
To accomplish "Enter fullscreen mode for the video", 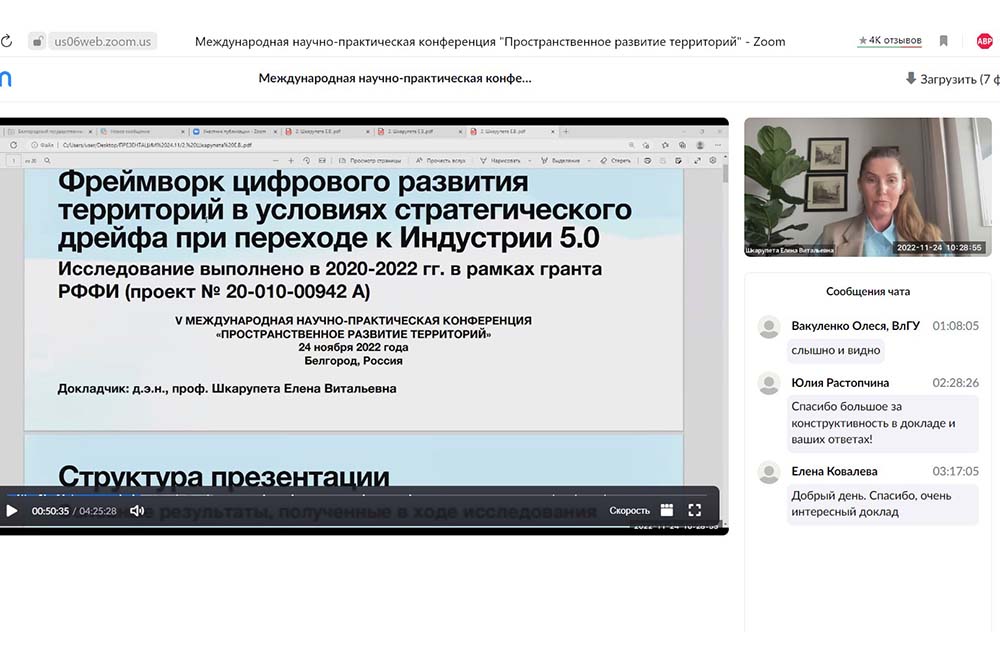I will (695, 510).
